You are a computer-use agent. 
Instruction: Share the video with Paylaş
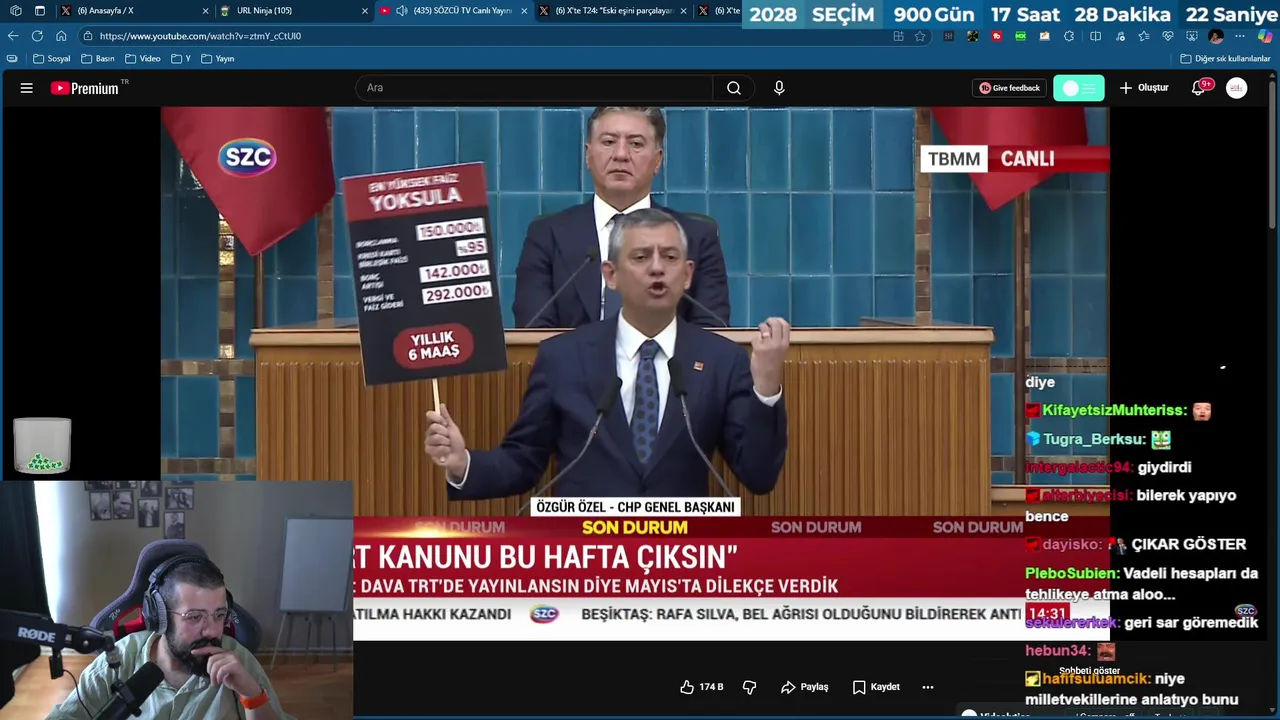tap(805, 687)
